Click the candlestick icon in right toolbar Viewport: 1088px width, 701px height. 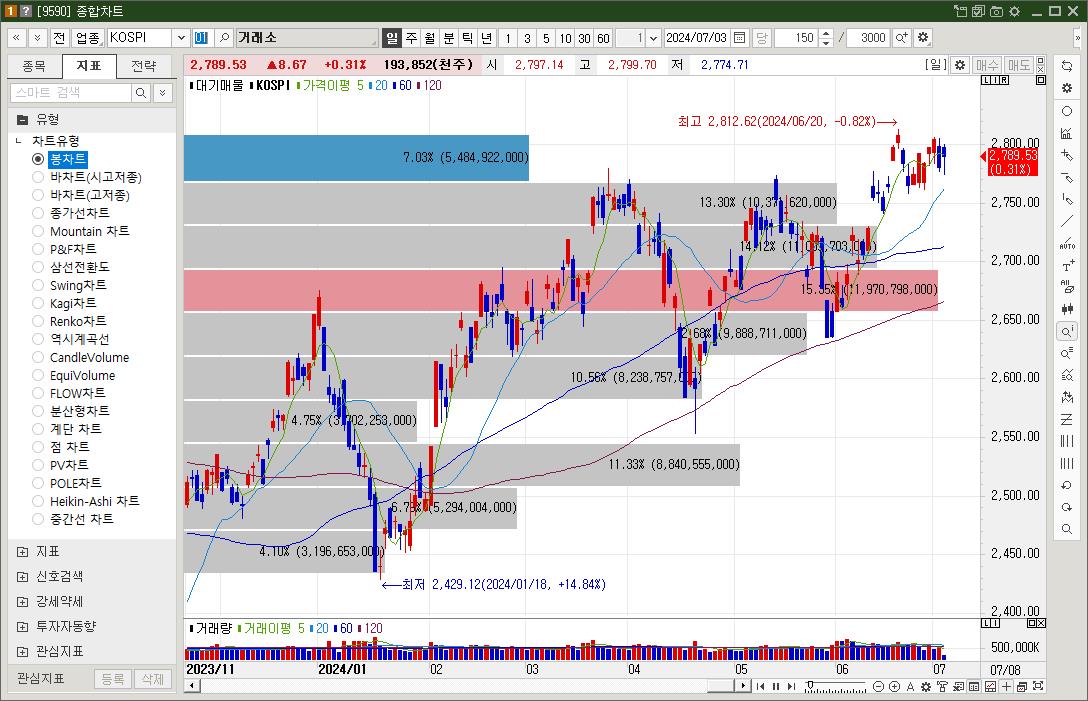1067,310
